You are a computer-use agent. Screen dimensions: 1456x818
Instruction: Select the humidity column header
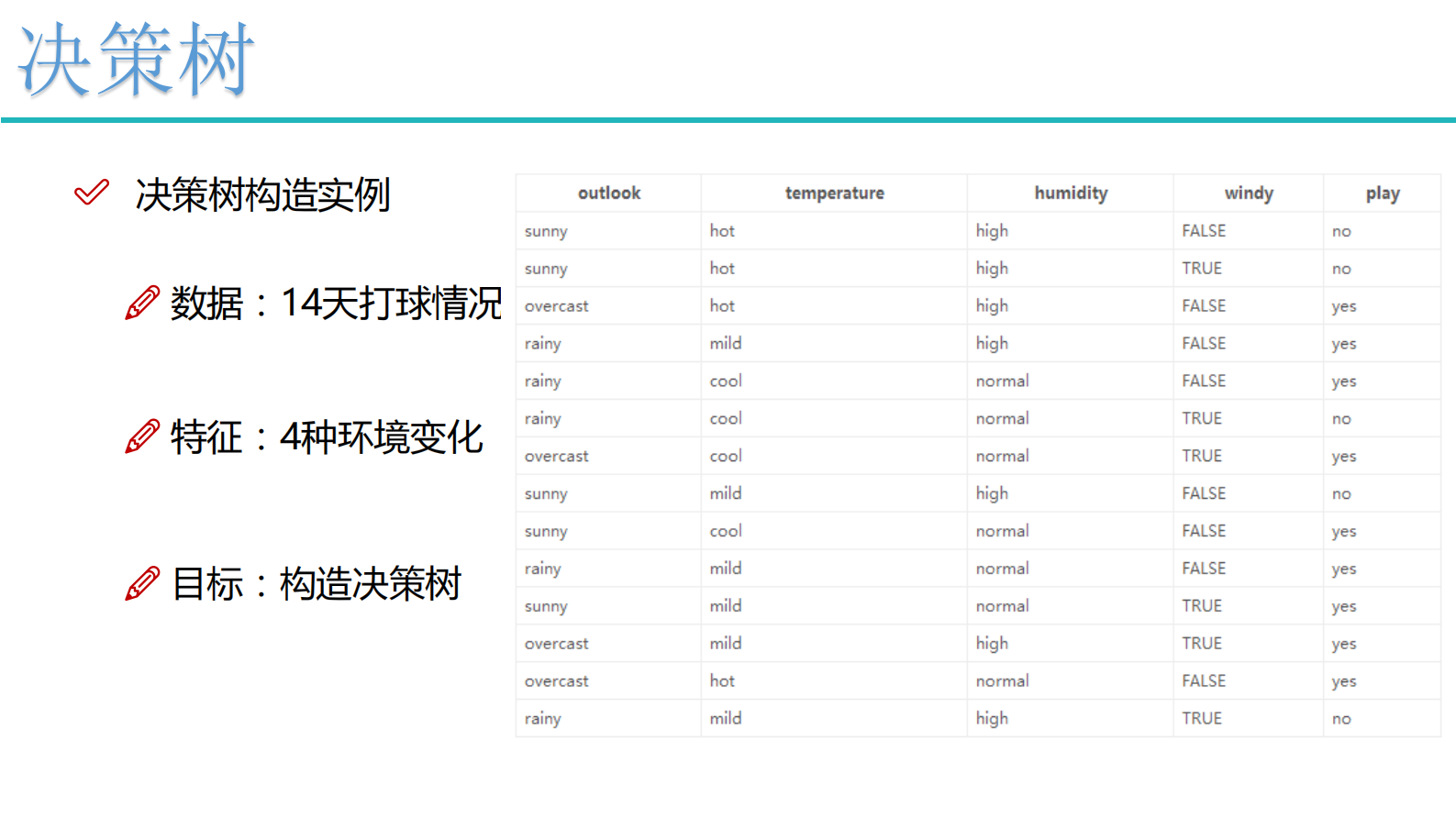(1070, 193)
